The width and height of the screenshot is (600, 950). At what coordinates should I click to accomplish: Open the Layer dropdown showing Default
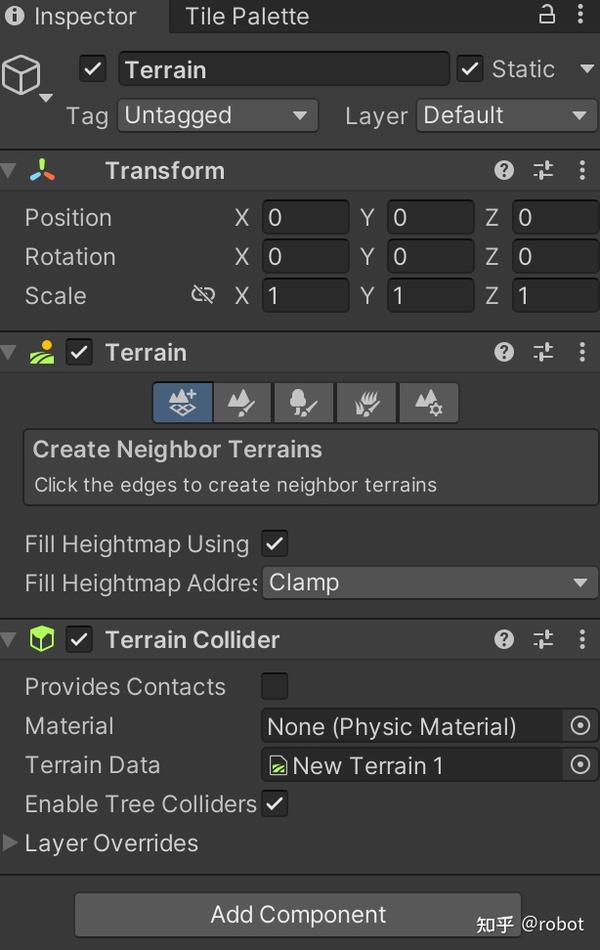pyautogui.click(x=507, y=116)
